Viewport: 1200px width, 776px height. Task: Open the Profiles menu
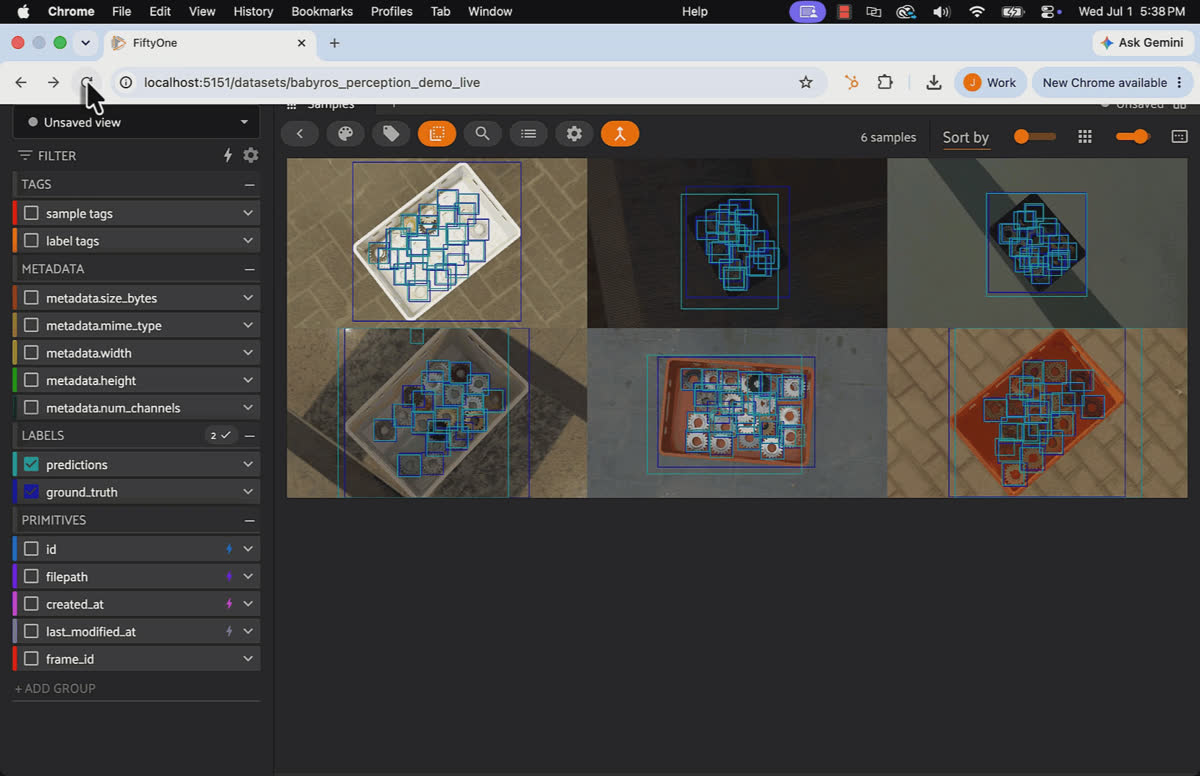click(x=392, y=12)
